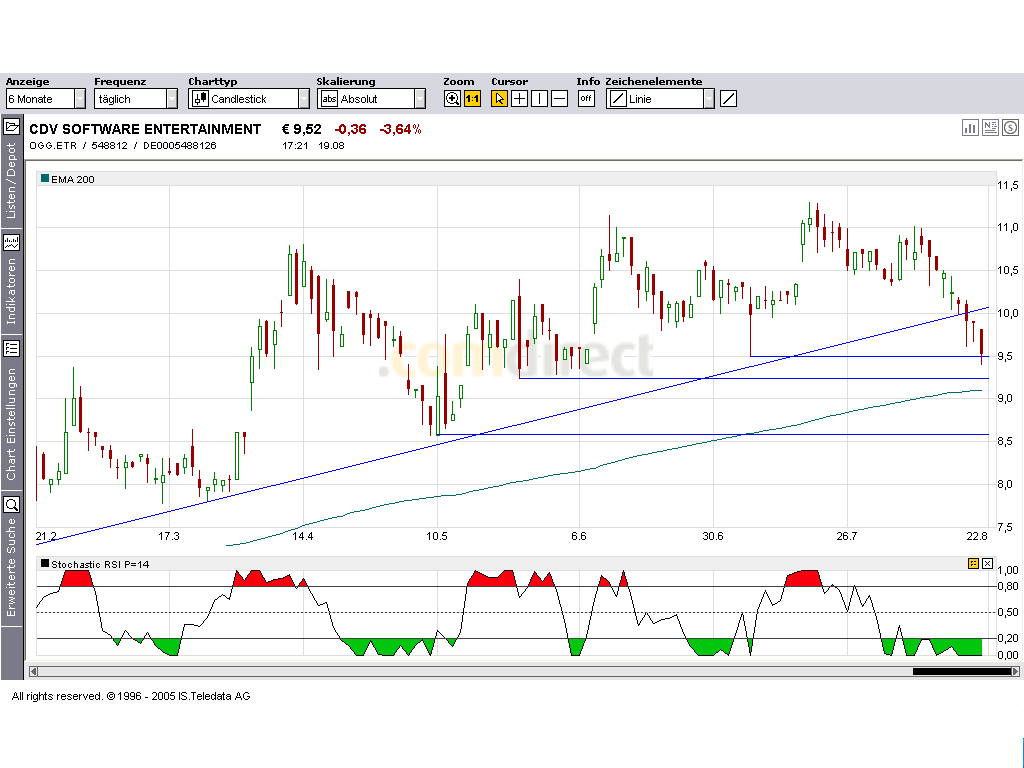Viewport: 1024px width, 768px height.
Task: Open the Indikatoren chart icon
Action: (12, 243)
